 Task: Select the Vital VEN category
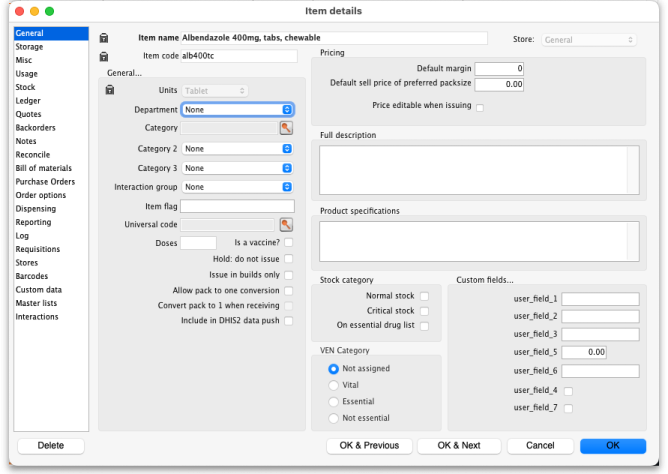[x=334, y=384]
